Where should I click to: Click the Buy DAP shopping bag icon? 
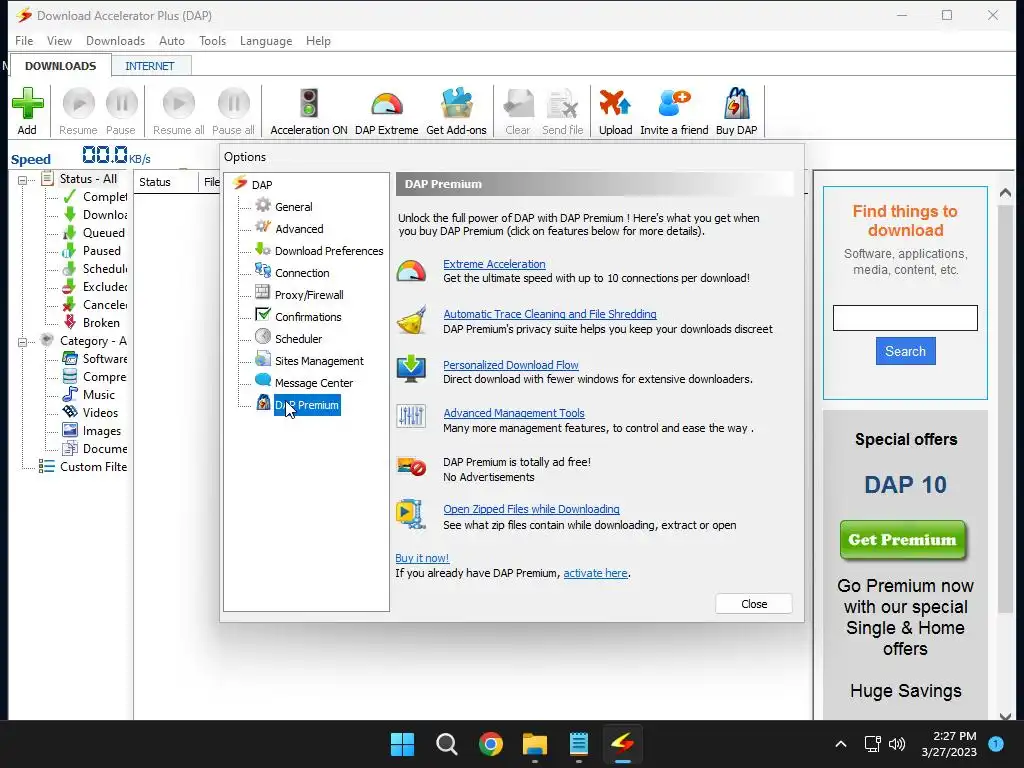coord(736,103)
